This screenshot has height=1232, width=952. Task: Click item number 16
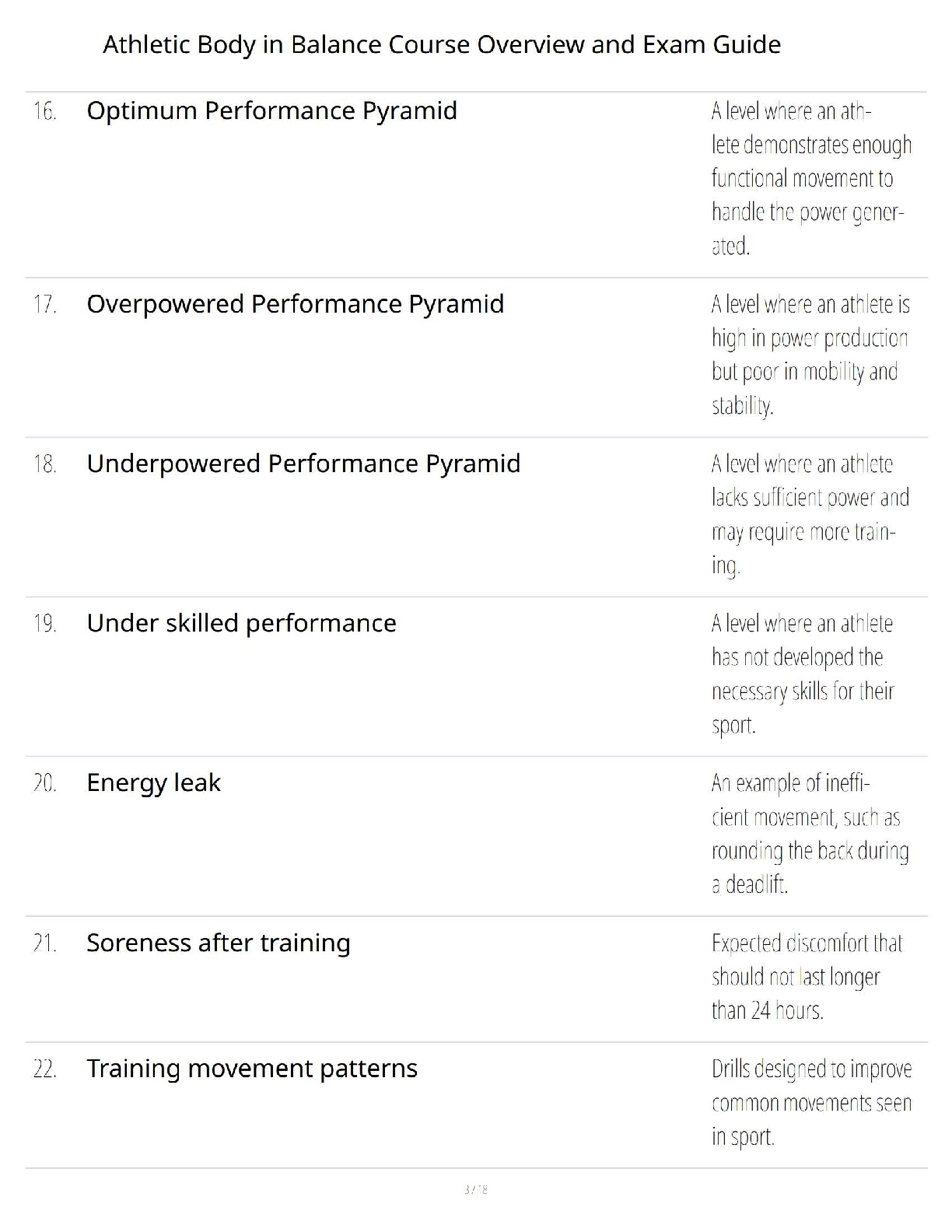click(45, 111)
